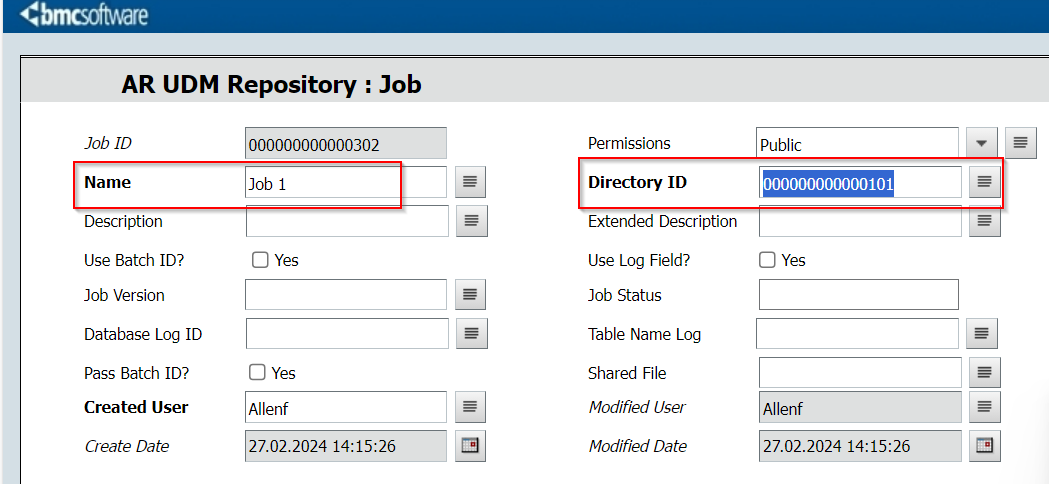Click the Modified Date field value
Screen dimensions: 1049x484
point(860,446)
